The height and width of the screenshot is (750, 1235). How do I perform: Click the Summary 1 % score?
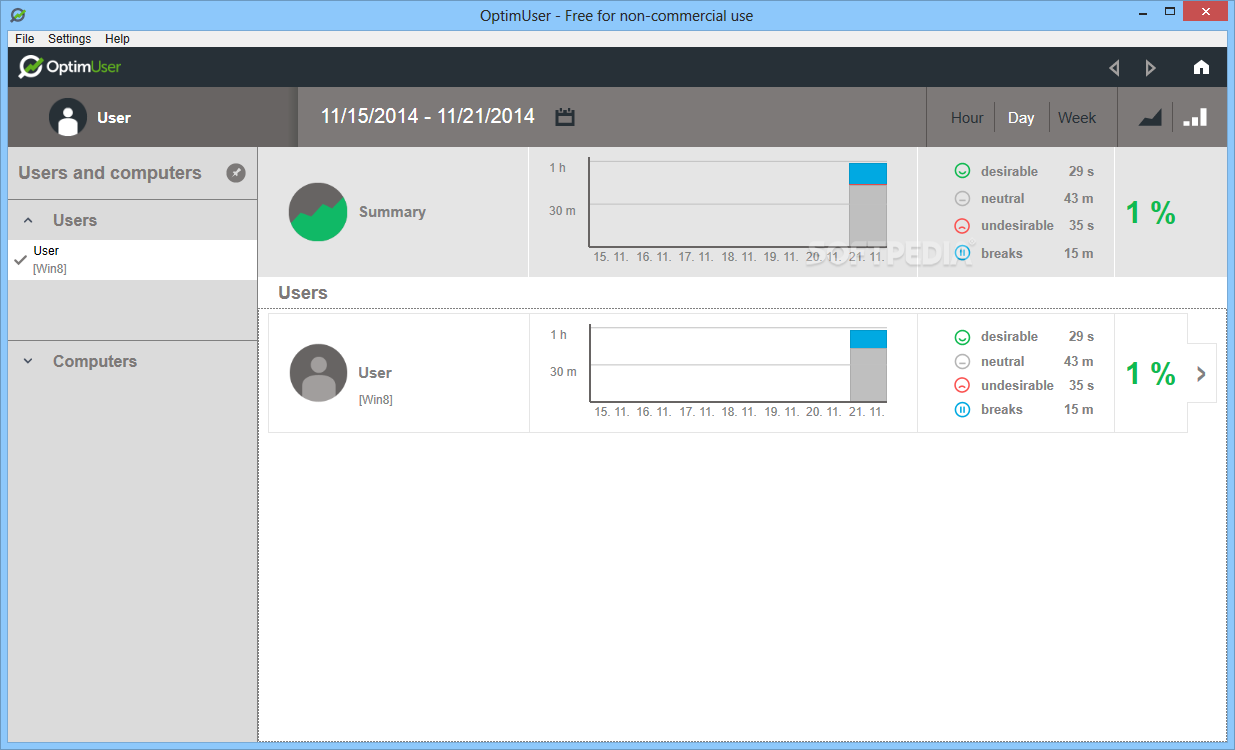click(x=1151, y=212)
